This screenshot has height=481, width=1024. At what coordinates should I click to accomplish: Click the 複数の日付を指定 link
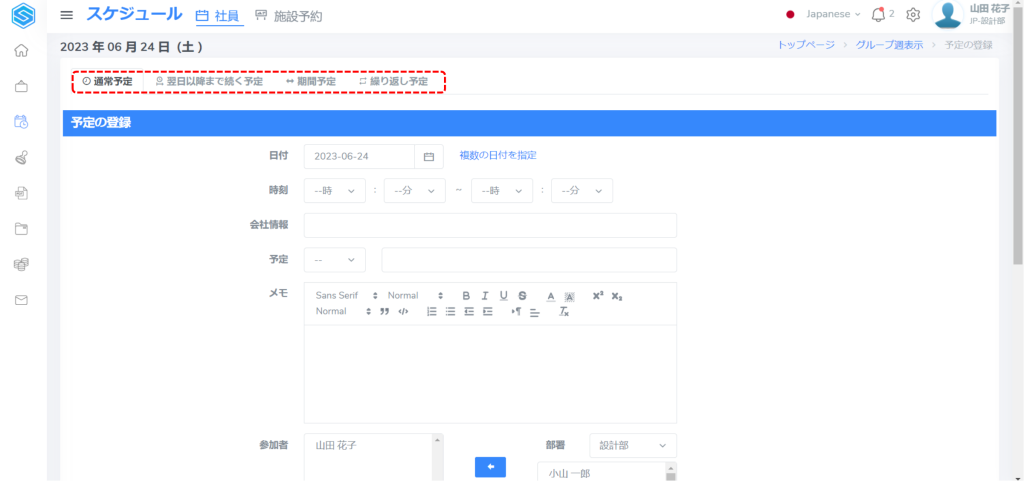[498, 156]
